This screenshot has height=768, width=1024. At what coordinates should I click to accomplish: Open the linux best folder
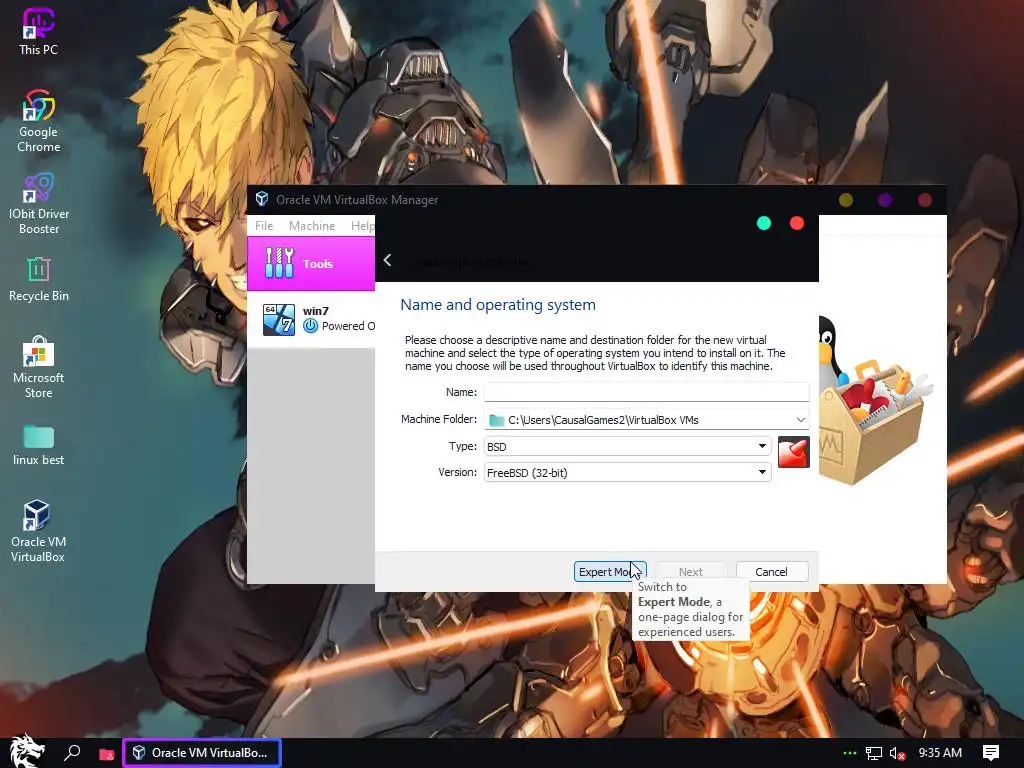(38, 444)
